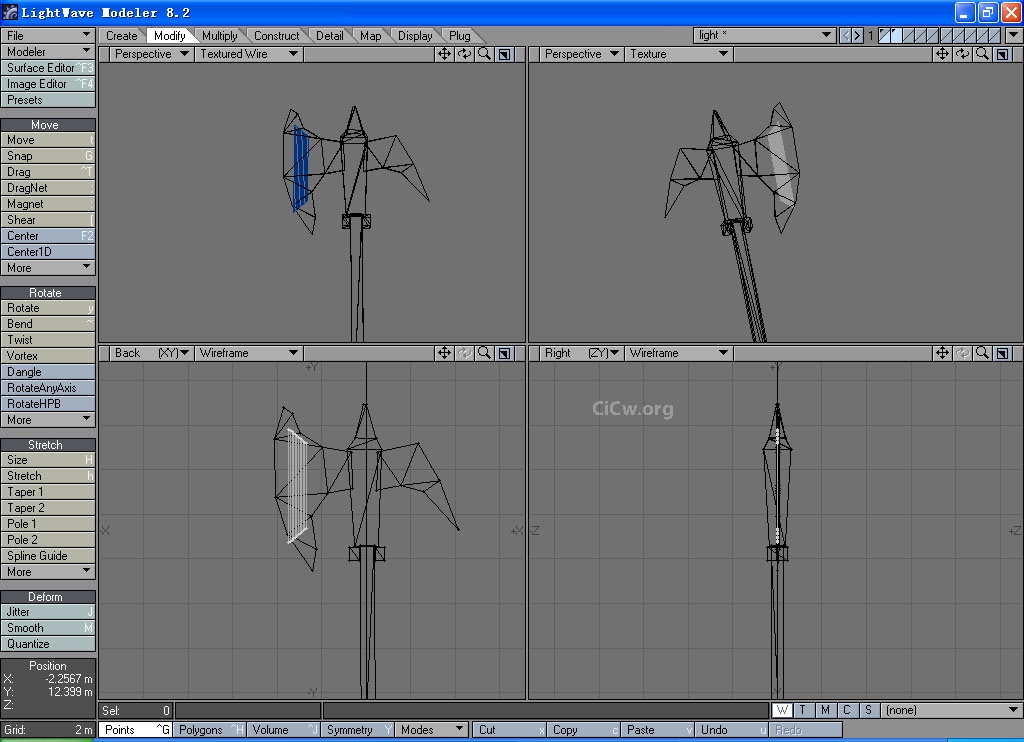Viewport: 1024px width, 742px height.
Task: Click the pan icon in Right (ZY) viewport
Action: tap(942, 353)
